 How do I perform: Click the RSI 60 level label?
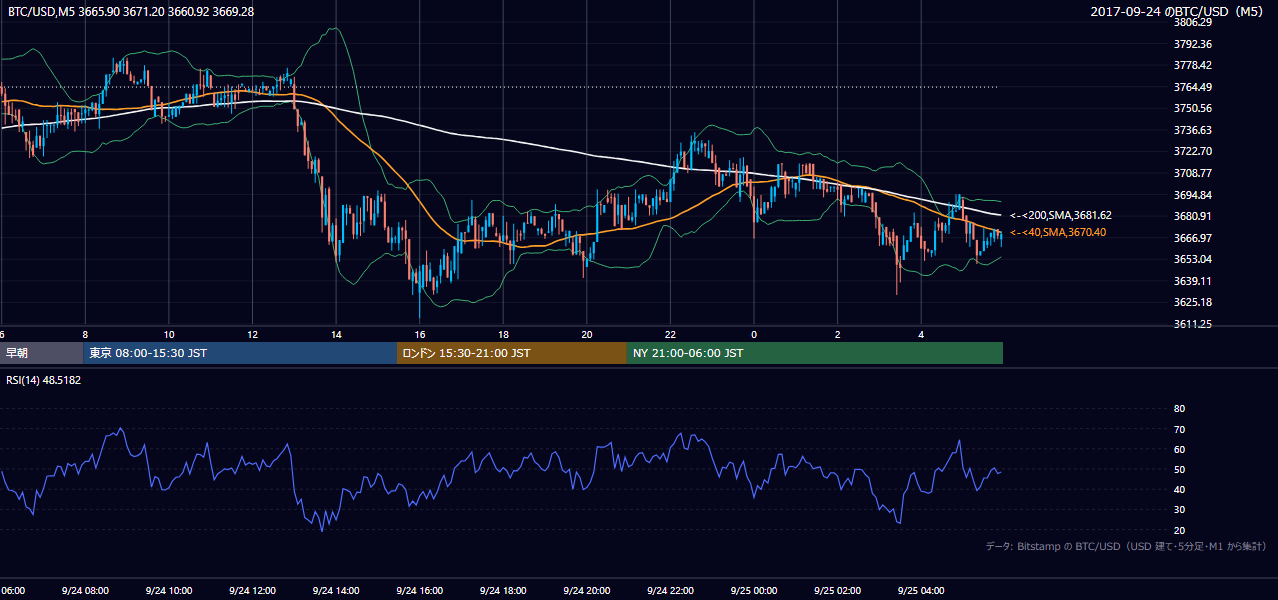[1179, 449]
